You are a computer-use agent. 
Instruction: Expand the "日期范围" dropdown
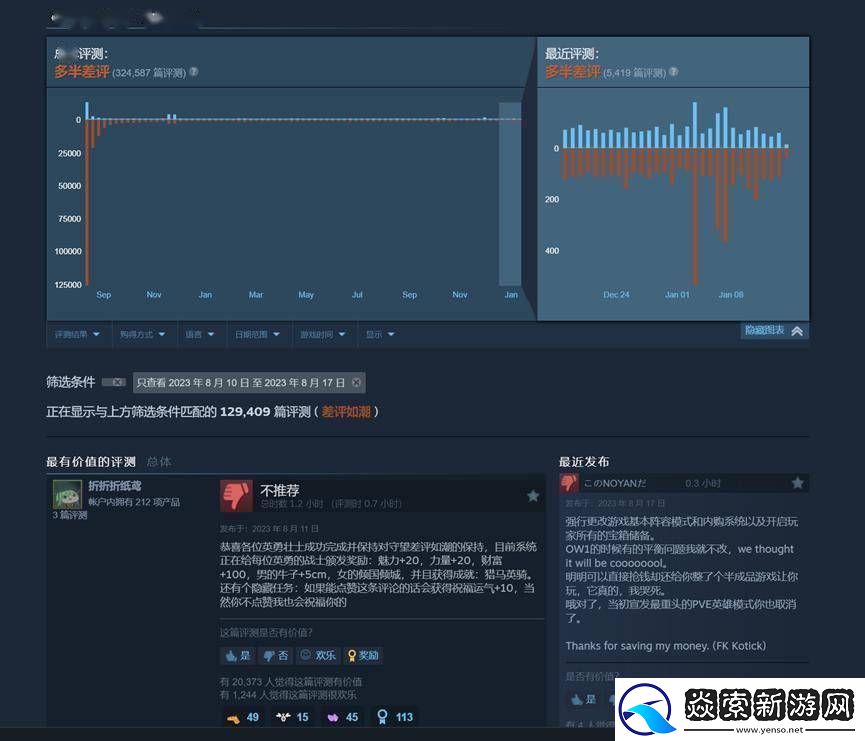click(x=258, y=334)
